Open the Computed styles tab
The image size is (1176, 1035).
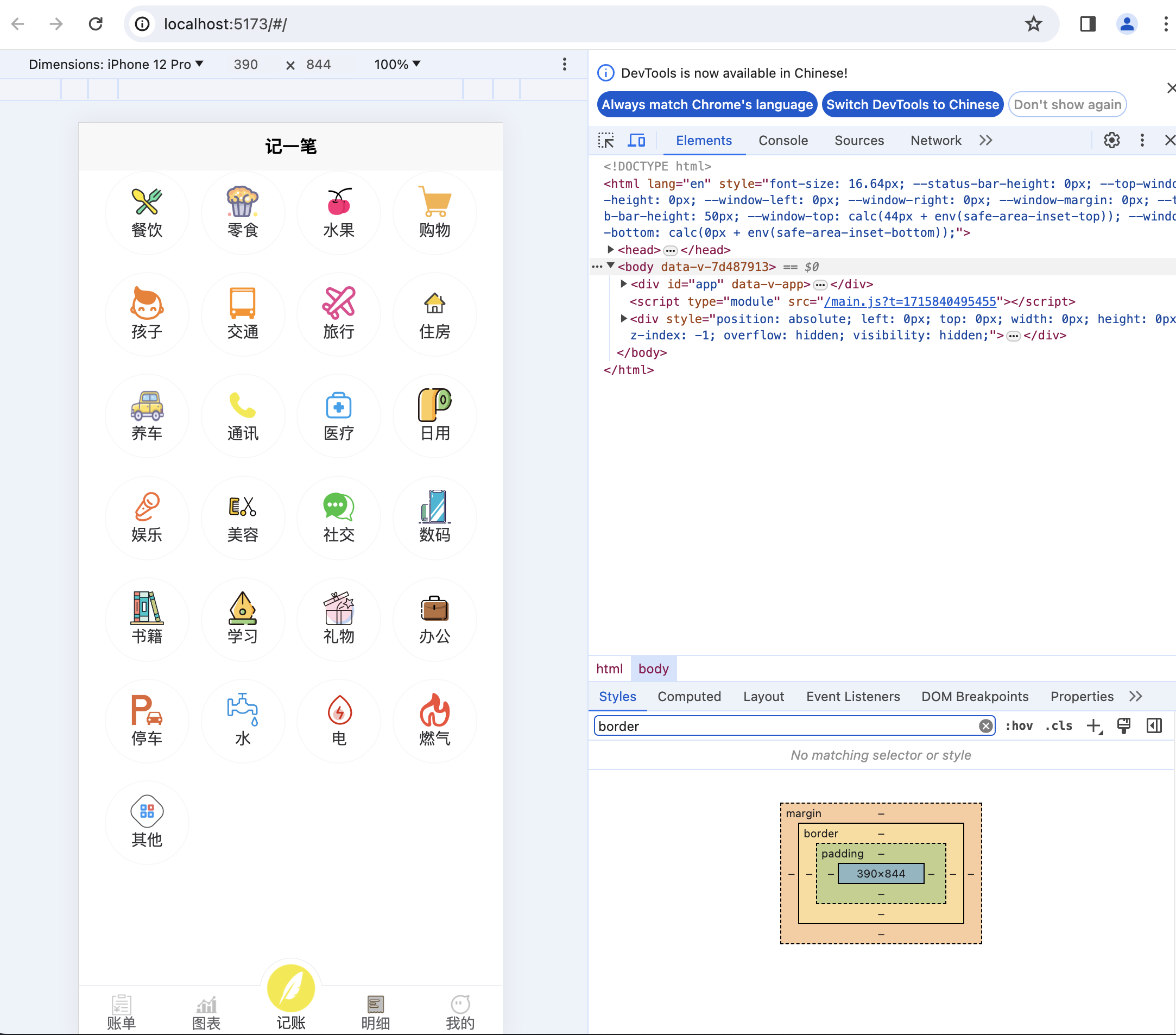pos(690,697)
